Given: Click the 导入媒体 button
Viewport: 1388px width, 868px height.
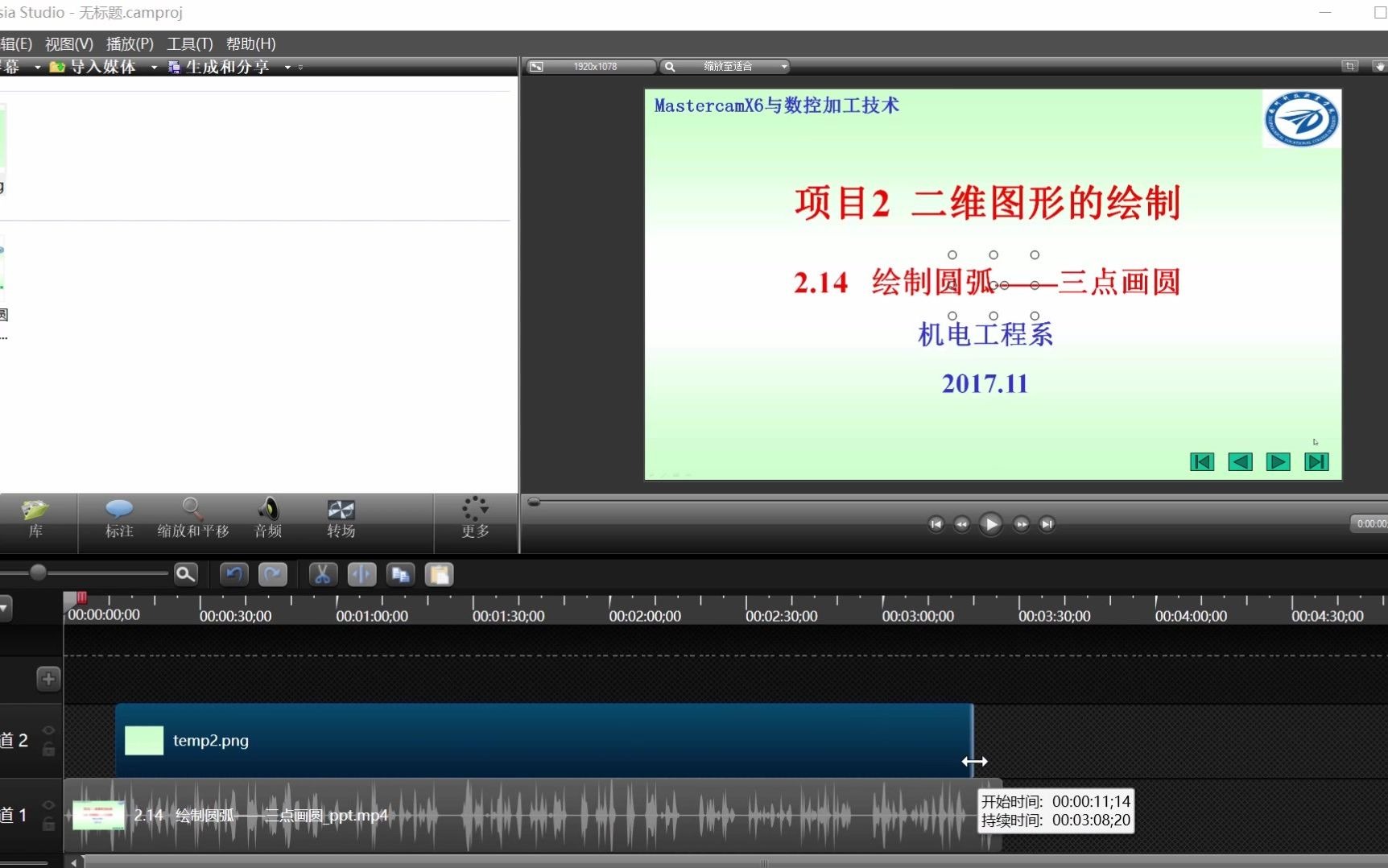Looking at the screenshot, I should [x=93, y=67].
